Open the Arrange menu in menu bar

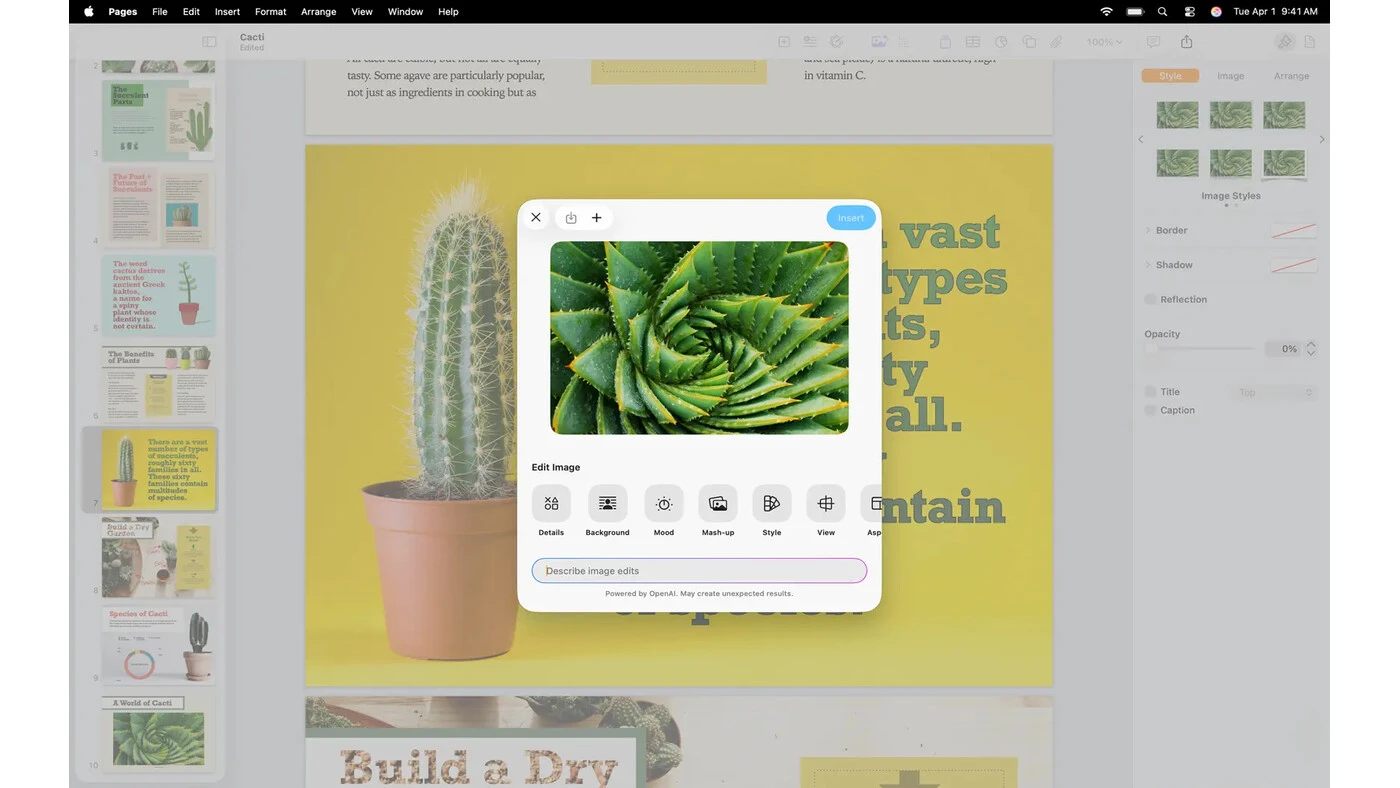[x=318, y=12]
